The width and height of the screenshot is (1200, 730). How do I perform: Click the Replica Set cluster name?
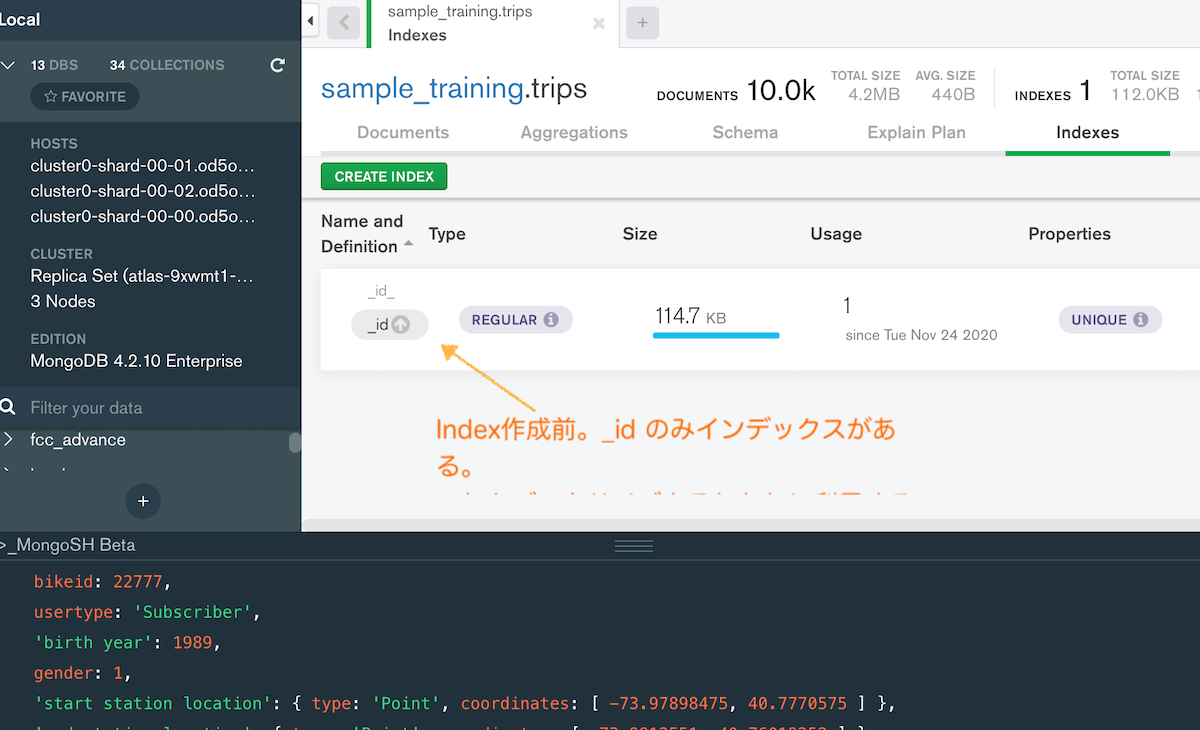tap(143, 276)
